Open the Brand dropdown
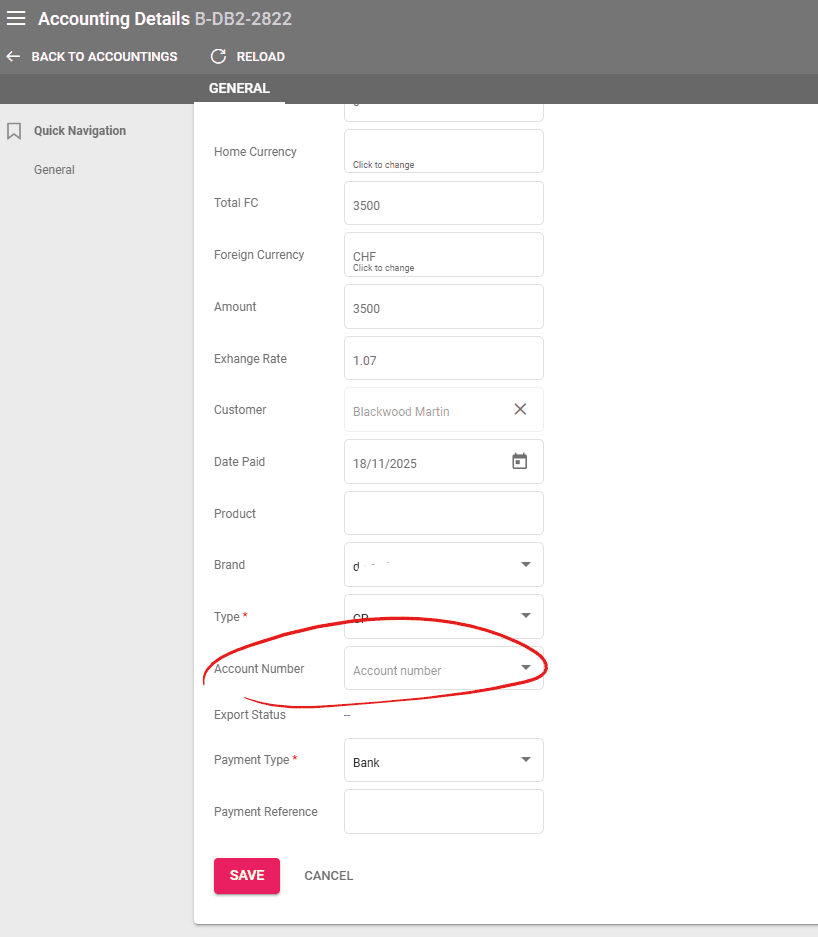The height and width of the screenshot is (937, 818). click(x=525, y=564)
